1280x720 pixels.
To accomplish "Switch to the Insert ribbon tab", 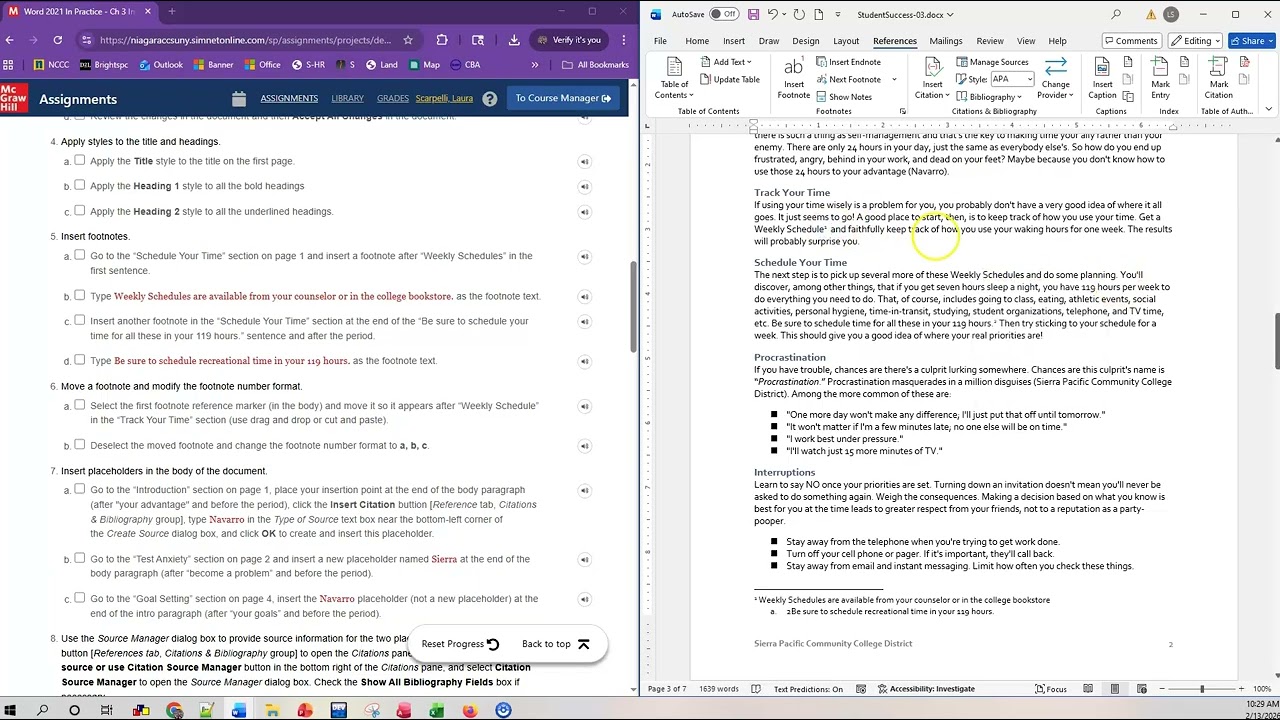I will click(x=734, y=41).
